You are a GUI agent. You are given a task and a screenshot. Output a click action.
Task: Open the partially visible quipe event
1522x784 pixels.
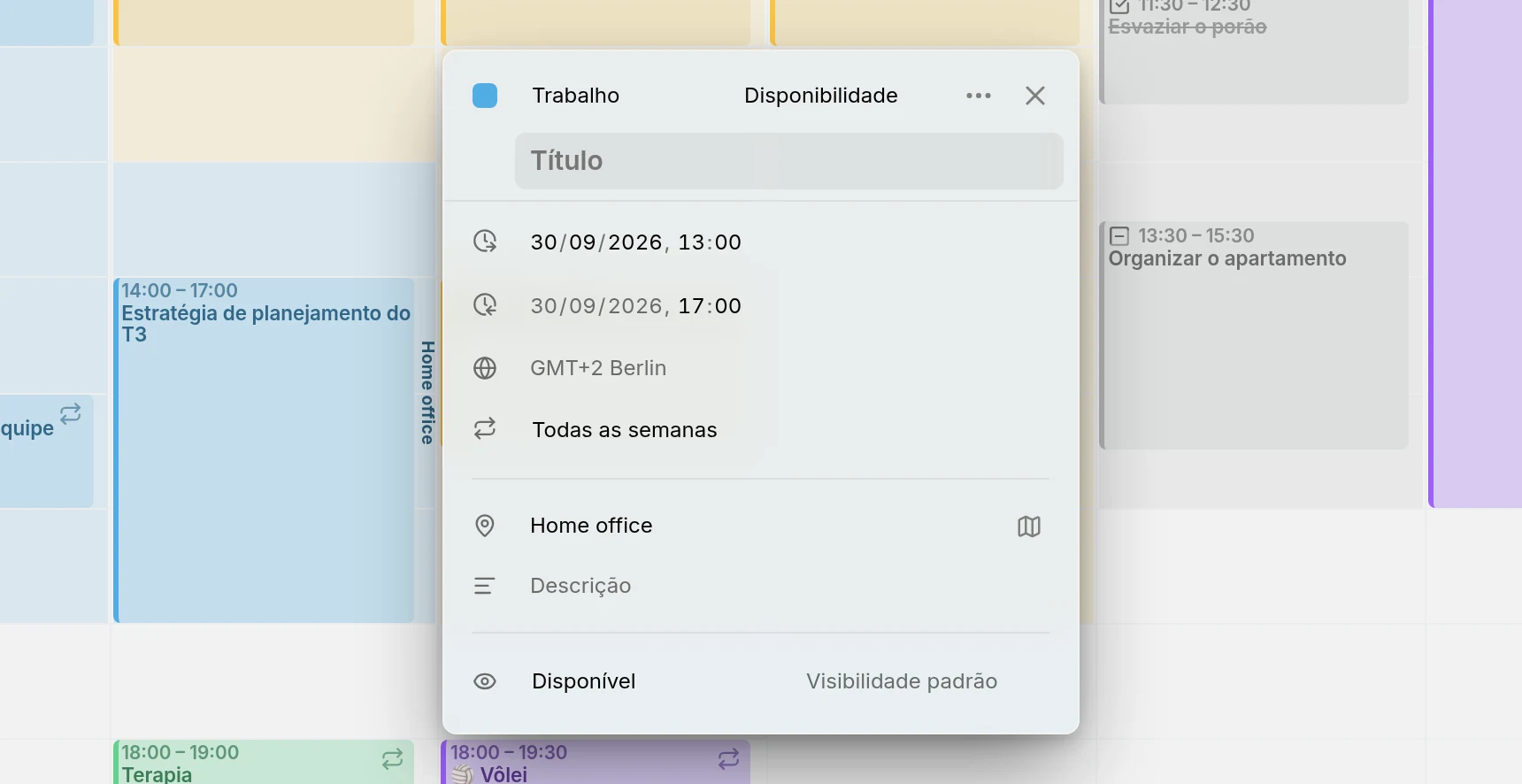(46, 451)
